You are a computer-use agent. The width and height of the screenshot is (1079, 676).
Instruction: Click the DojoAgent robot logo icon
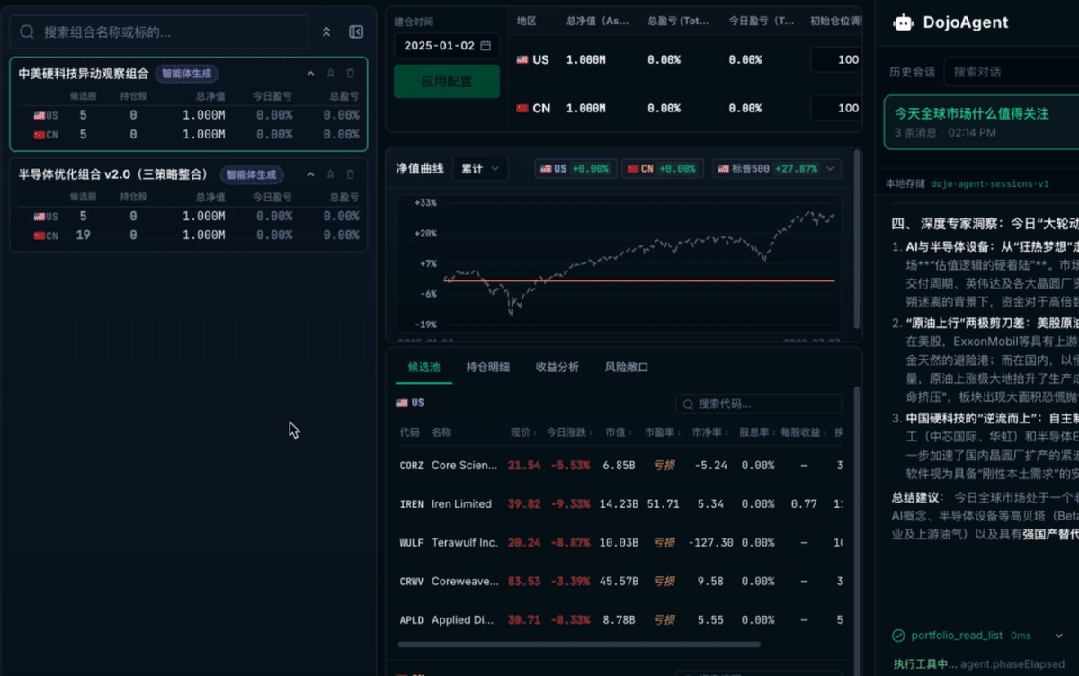pyautogui.click(x=903, y=23)
